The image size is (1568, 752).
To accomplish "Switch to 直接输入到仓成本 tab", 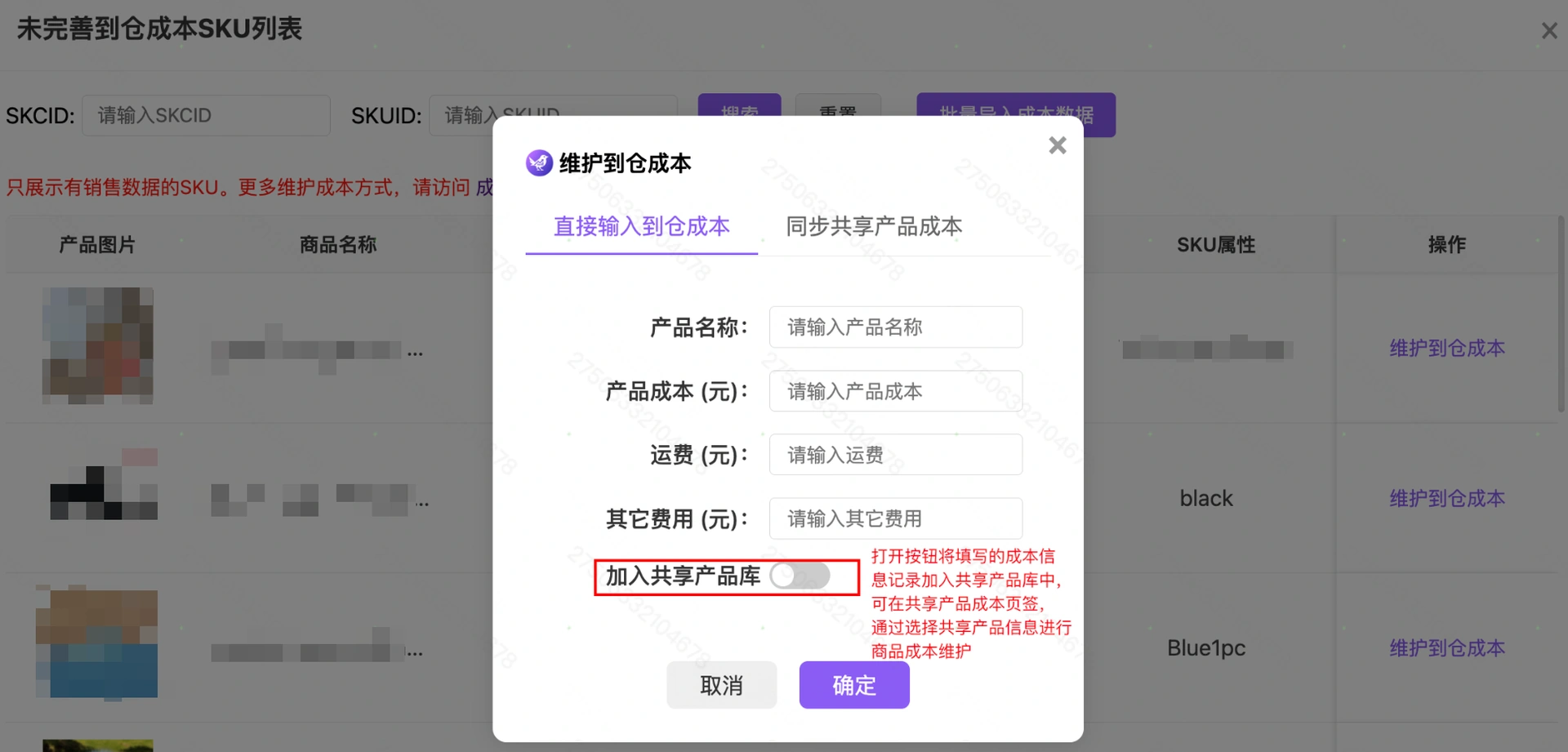I will coord(641,226).
